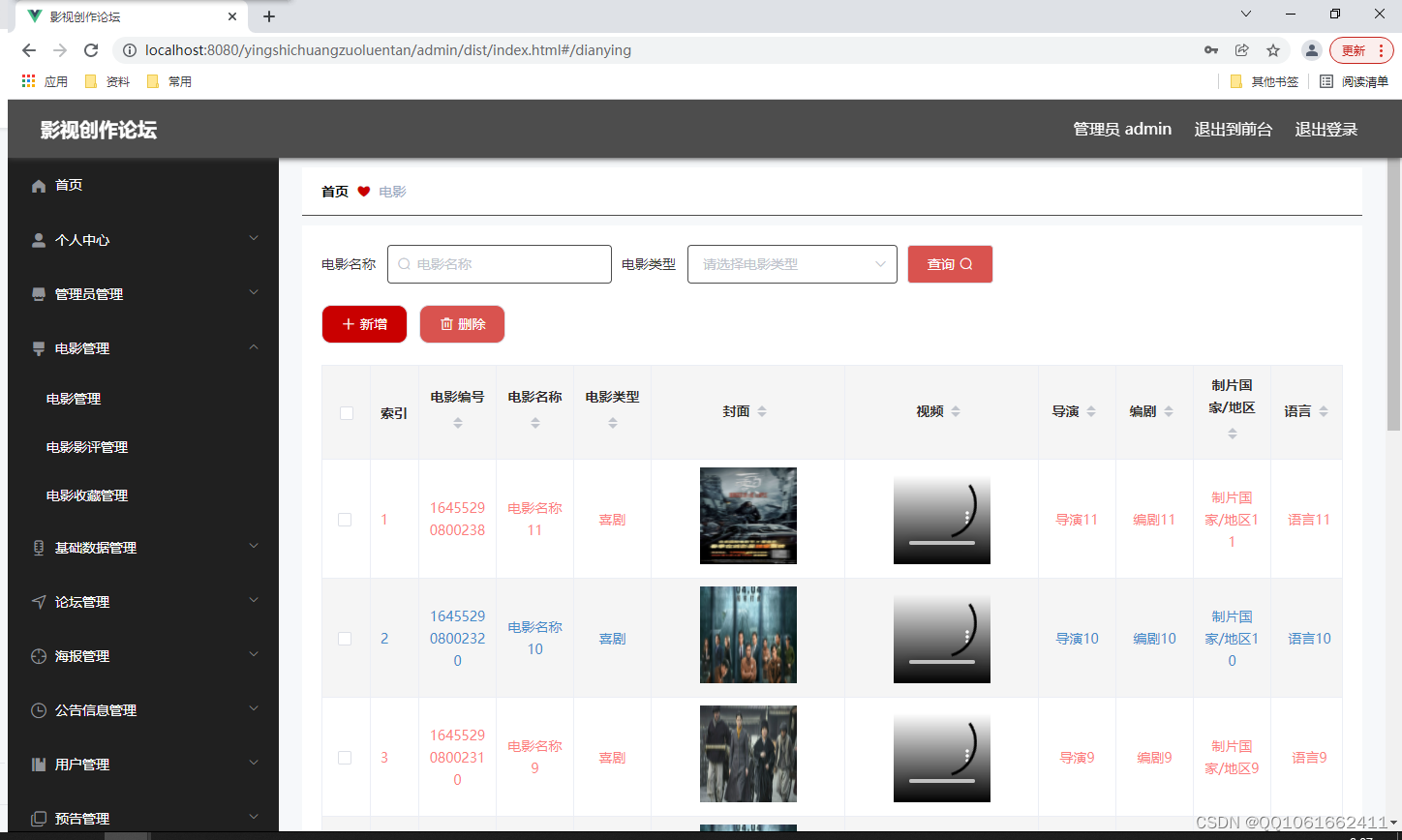Click inside the 电影名称 search input field
This screenshot has width=1402, height=840.
pyautogui.click(x=499, y=263)
